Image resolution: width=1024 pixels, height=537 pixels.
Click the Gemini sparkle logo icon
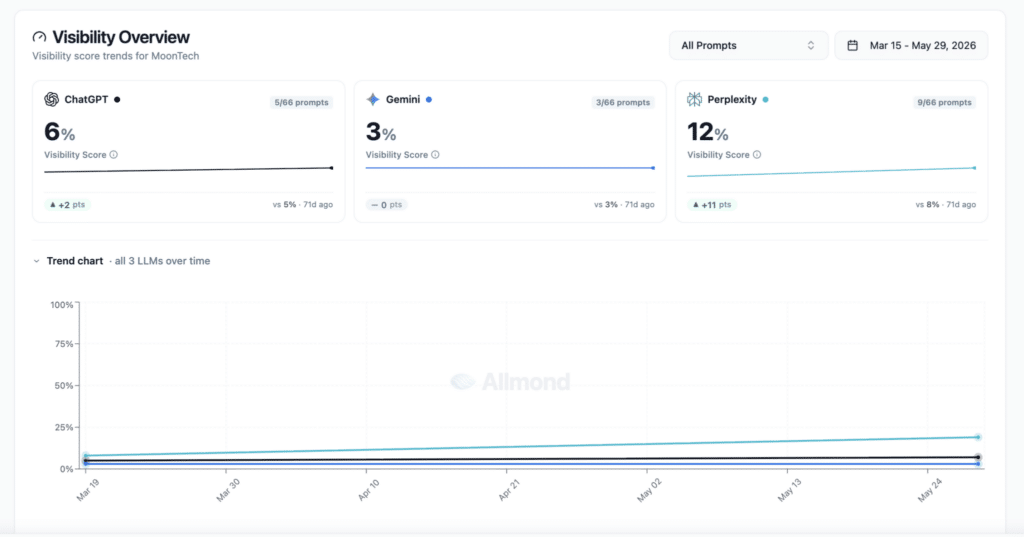pos(373,99)
